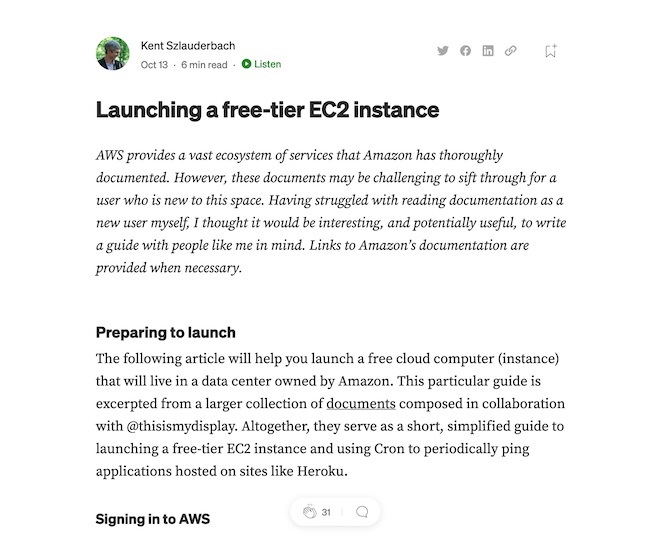Click the 31 claps count
Screen dimensions: 648x537
click(x=326, y=512)
